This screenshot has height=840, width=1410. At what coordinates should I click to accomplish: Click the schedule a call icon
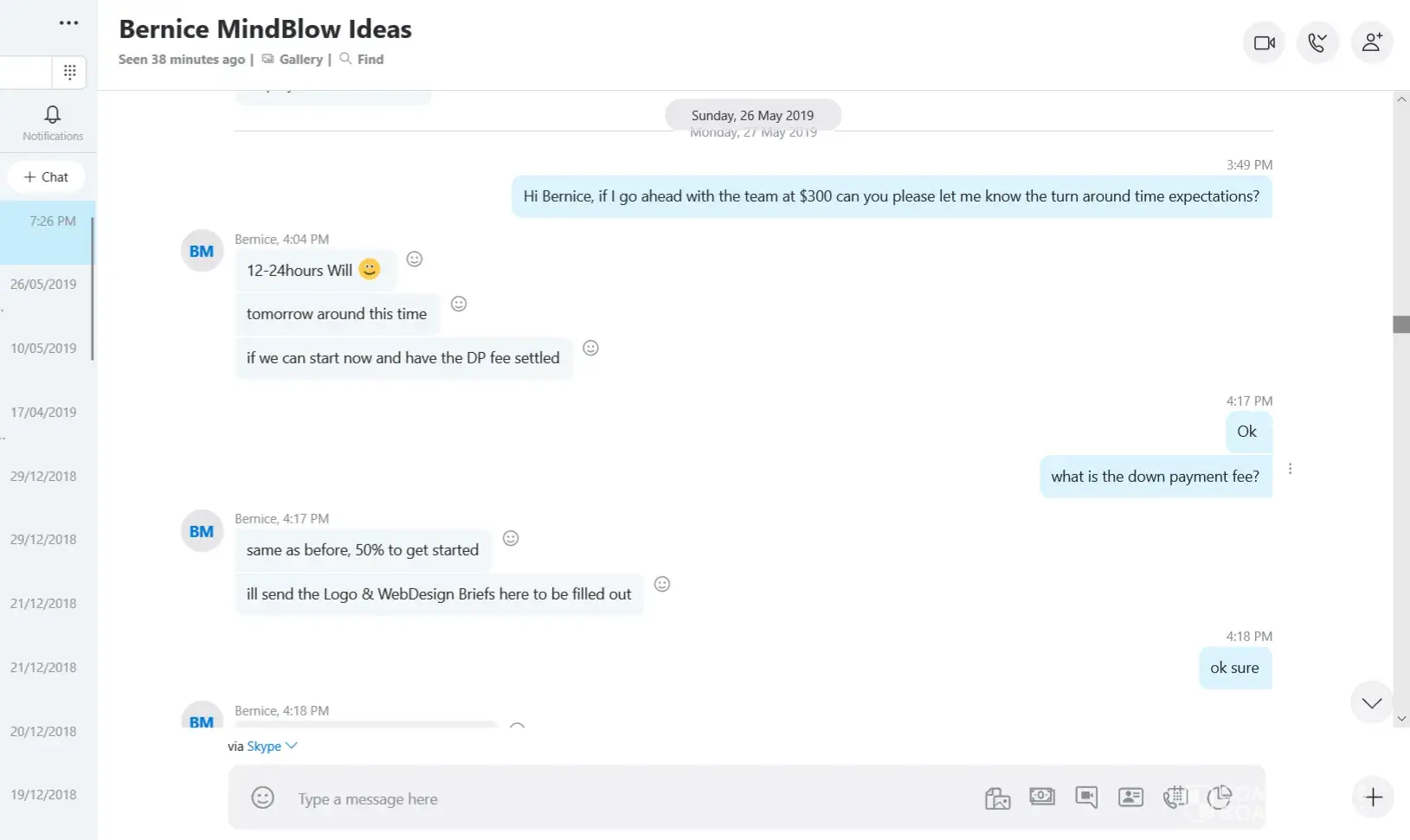pos(1175,797)
